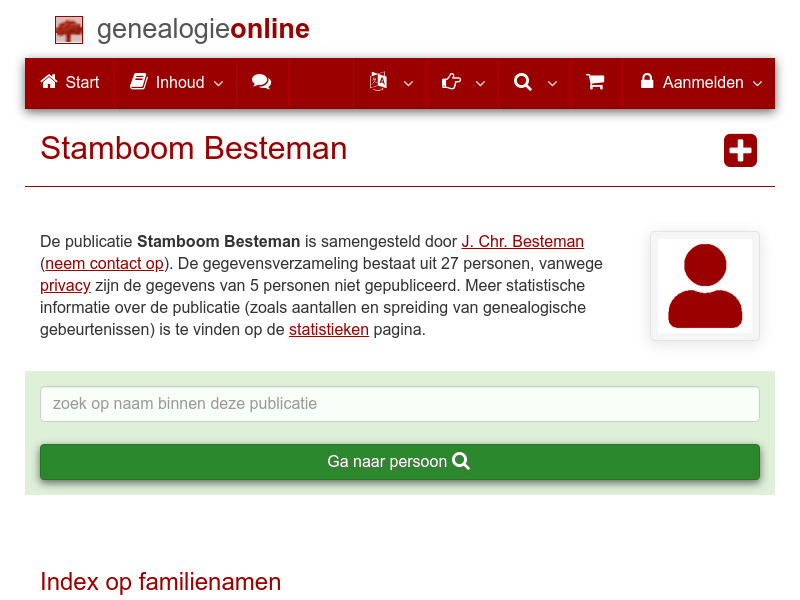Screen dimensions: 800x600
Task: Select the shopping cart icon
Action: point(596,83)
